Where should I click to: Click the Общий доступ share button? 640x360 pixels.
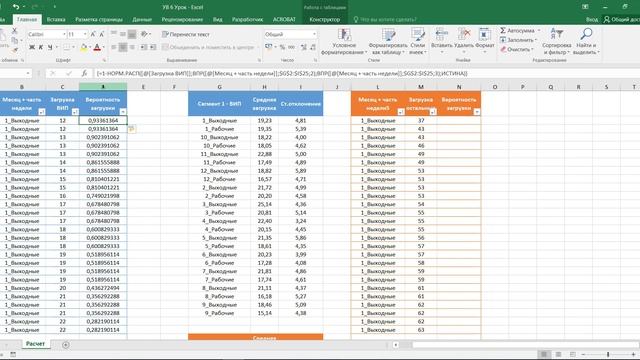pos(622,19)
